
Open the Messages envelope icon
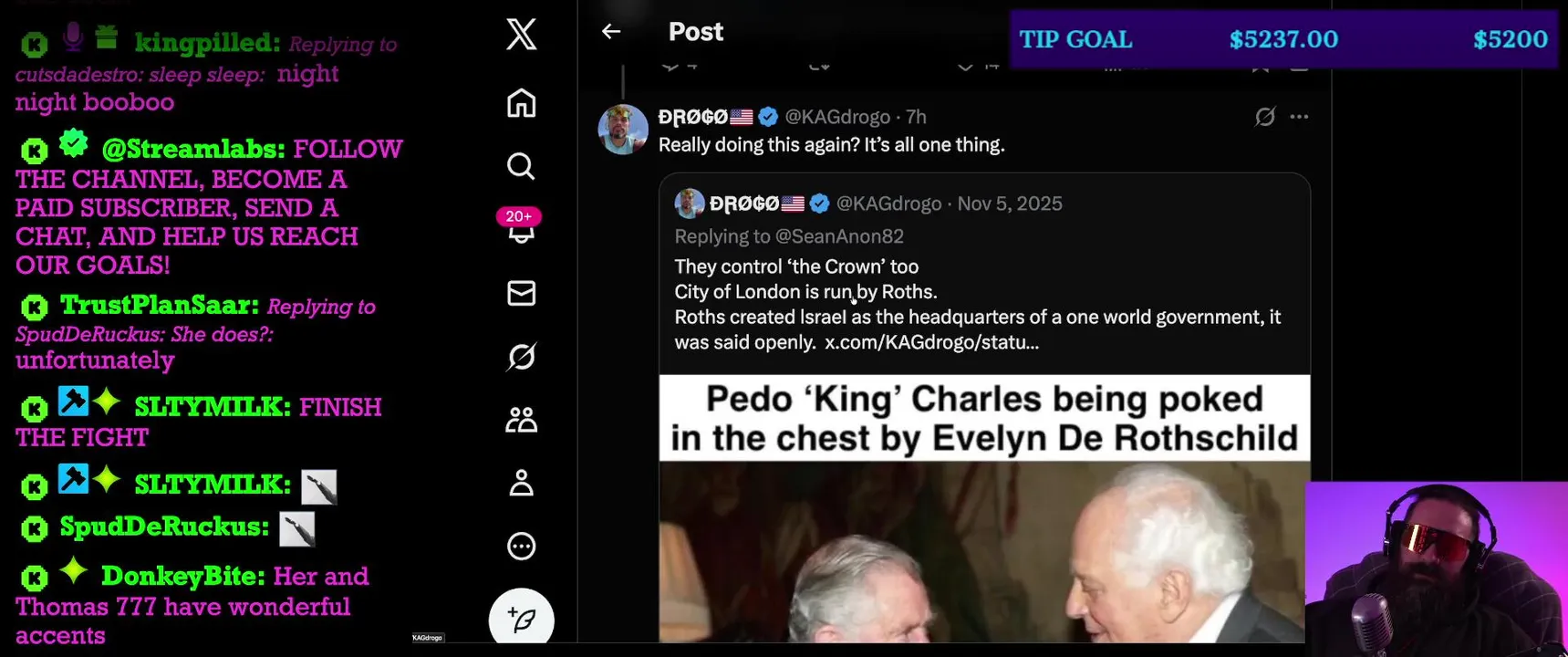click(x=521, y=293)
